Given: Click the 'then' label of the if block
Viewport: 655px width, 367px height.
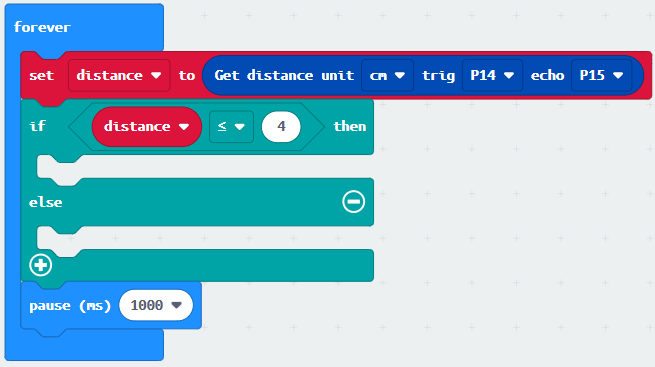Looking at the screenshot, I should tap(350, 126).
